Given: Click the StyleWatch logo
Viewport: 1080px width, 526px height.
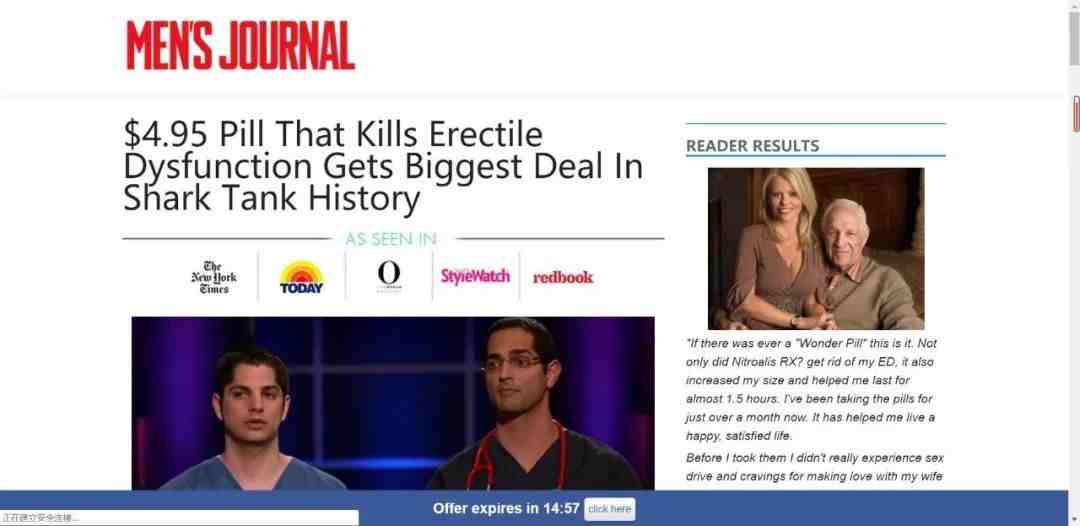Looking at the screenshot, I should (475, 277).
